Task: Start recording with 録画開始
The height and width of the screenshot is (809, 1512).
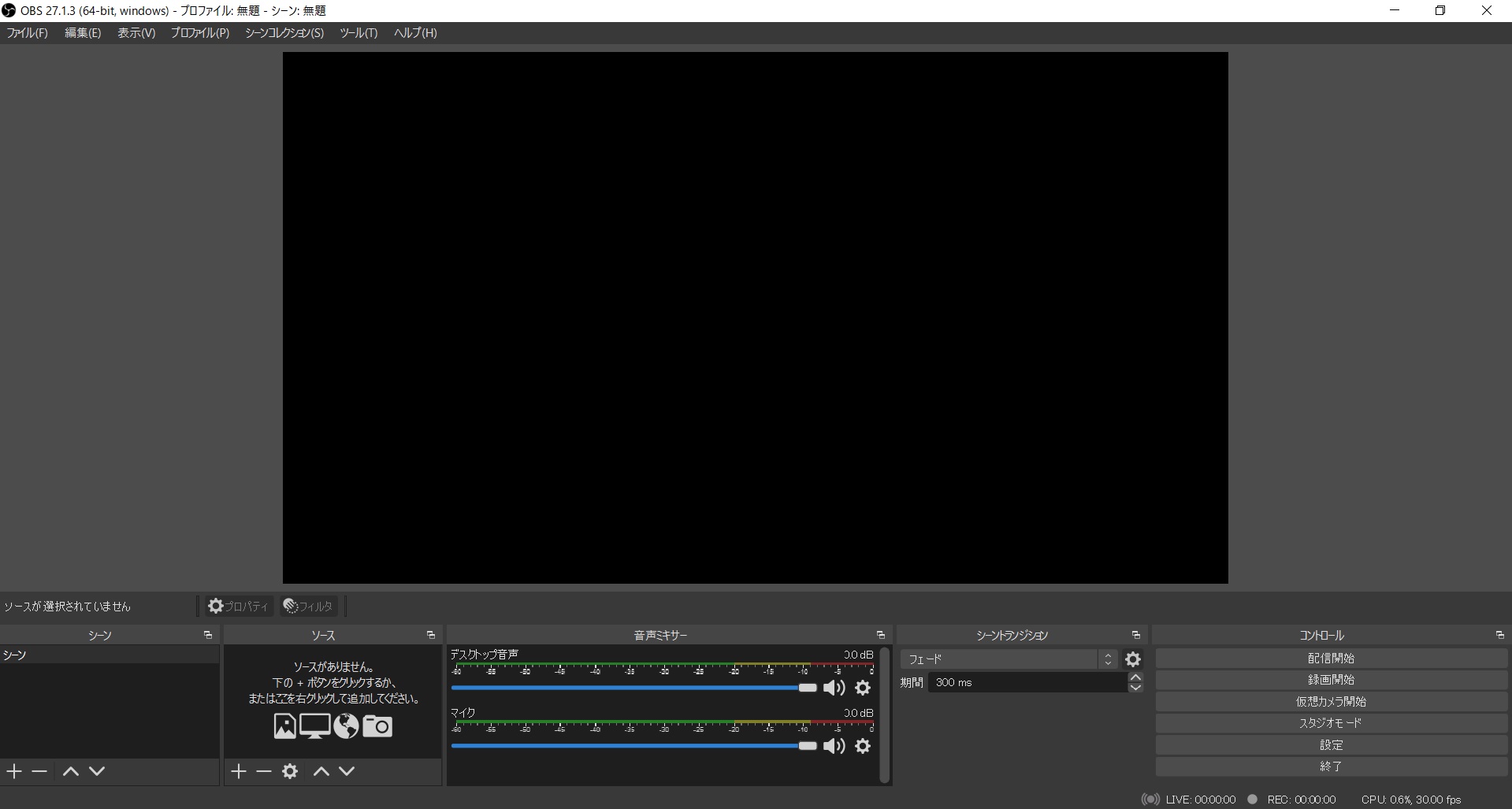Action: tap(1331, 680)
